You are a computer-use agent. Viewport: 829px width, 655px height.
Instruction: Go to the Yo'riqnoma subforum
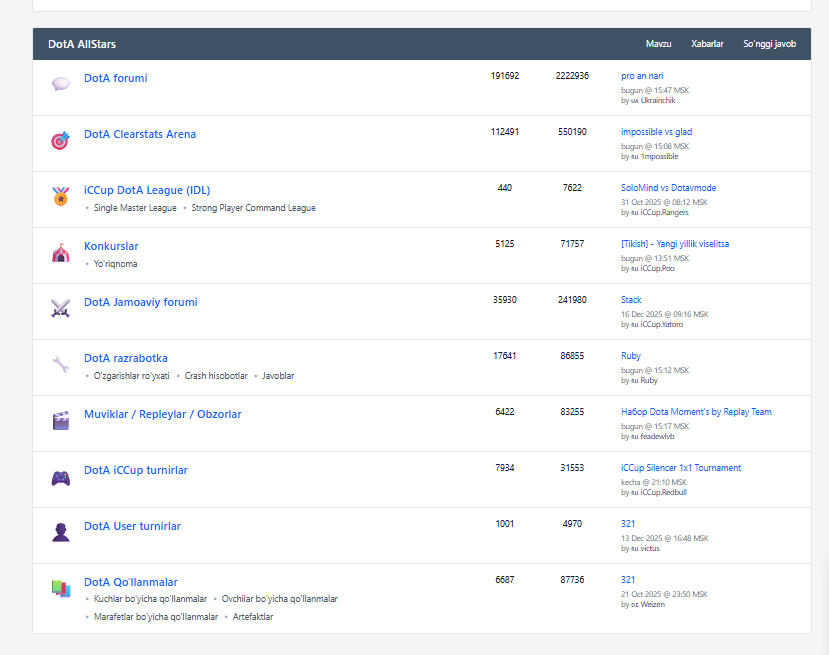[x=115, y=264]
